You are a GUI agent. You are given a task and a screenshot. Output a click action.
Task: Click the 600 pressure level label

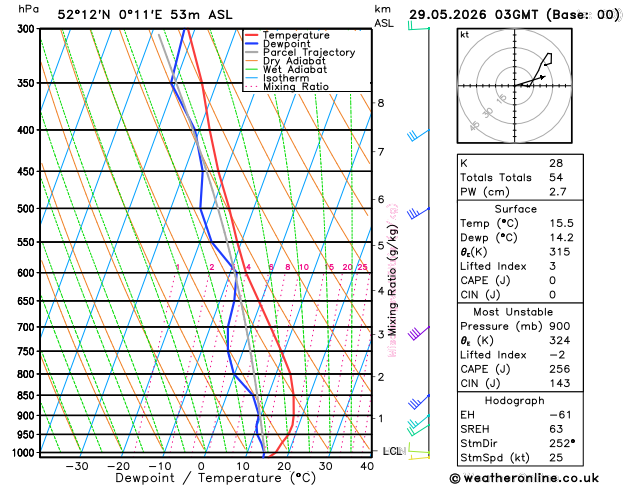point(28,273)
